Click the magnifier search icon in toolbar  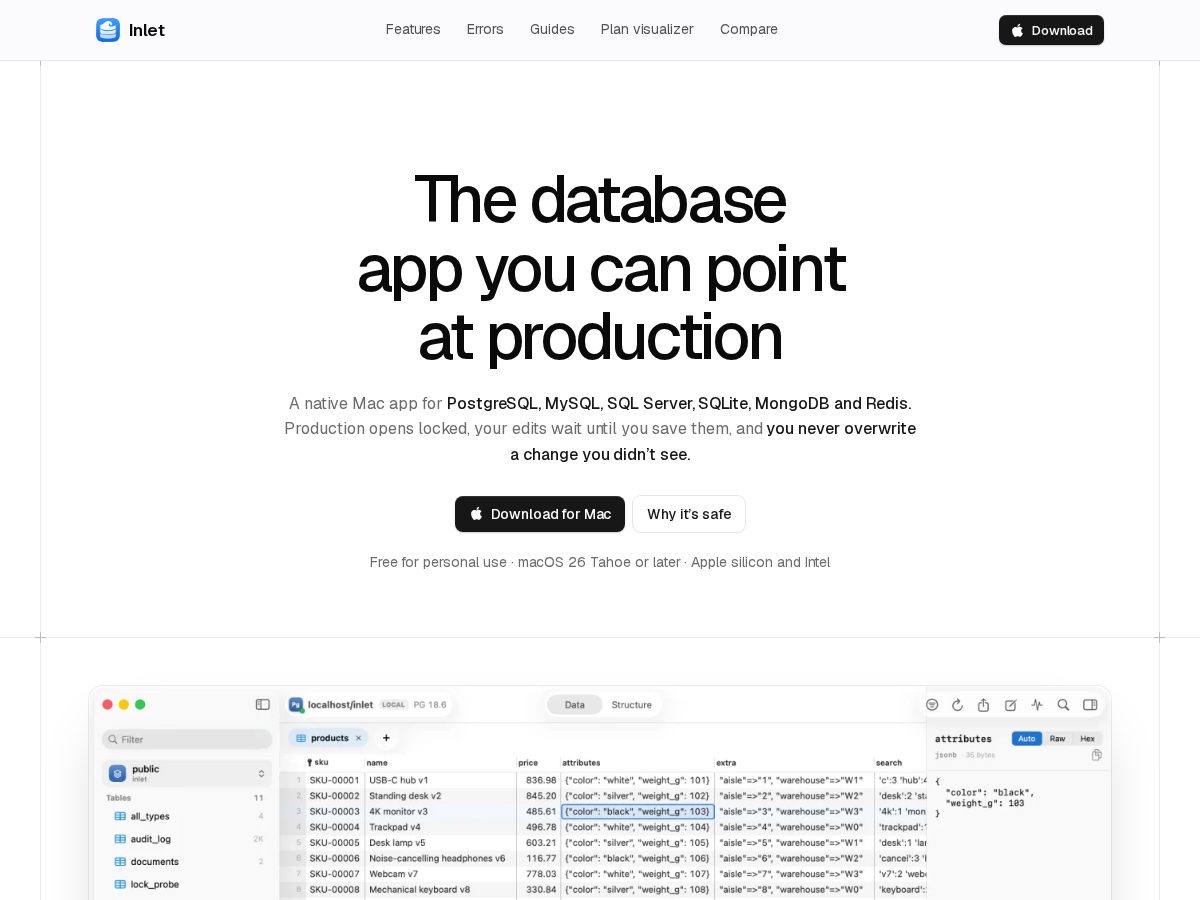click(1063, 705)
